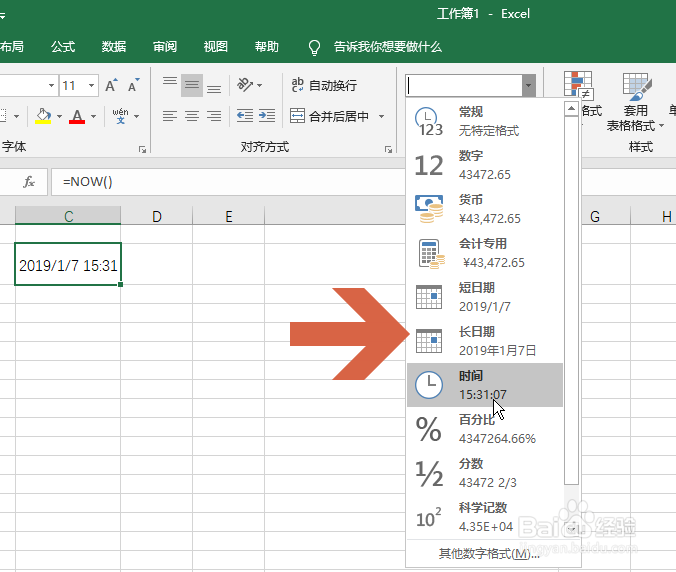Open phonetic guide dropdown arrow
This screenshot has height=572, width=676.
click(x=137, y=116)
